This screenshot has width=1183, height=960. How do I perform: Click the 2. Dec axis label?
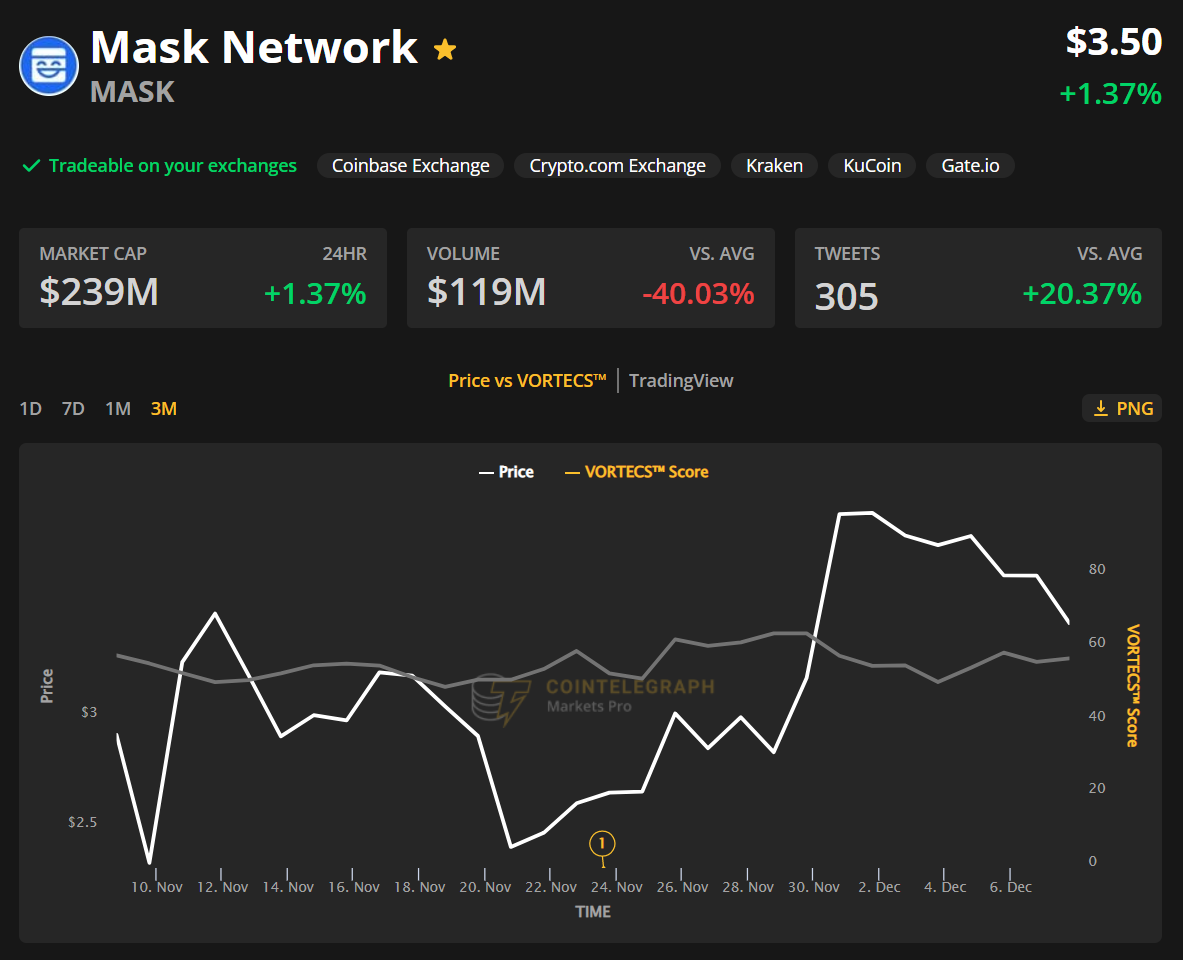[x=879, y=887]
